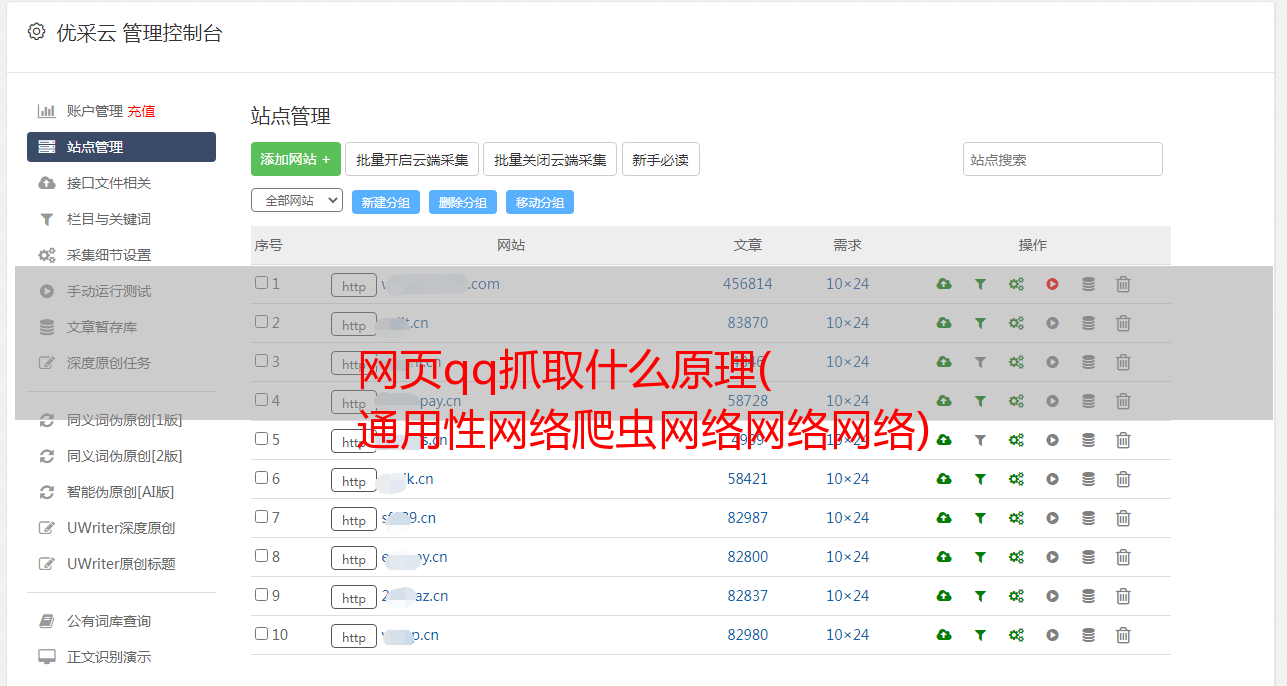Click 批量关闭云端采集 button
The image size is (1287, 686).
[550, 159]
